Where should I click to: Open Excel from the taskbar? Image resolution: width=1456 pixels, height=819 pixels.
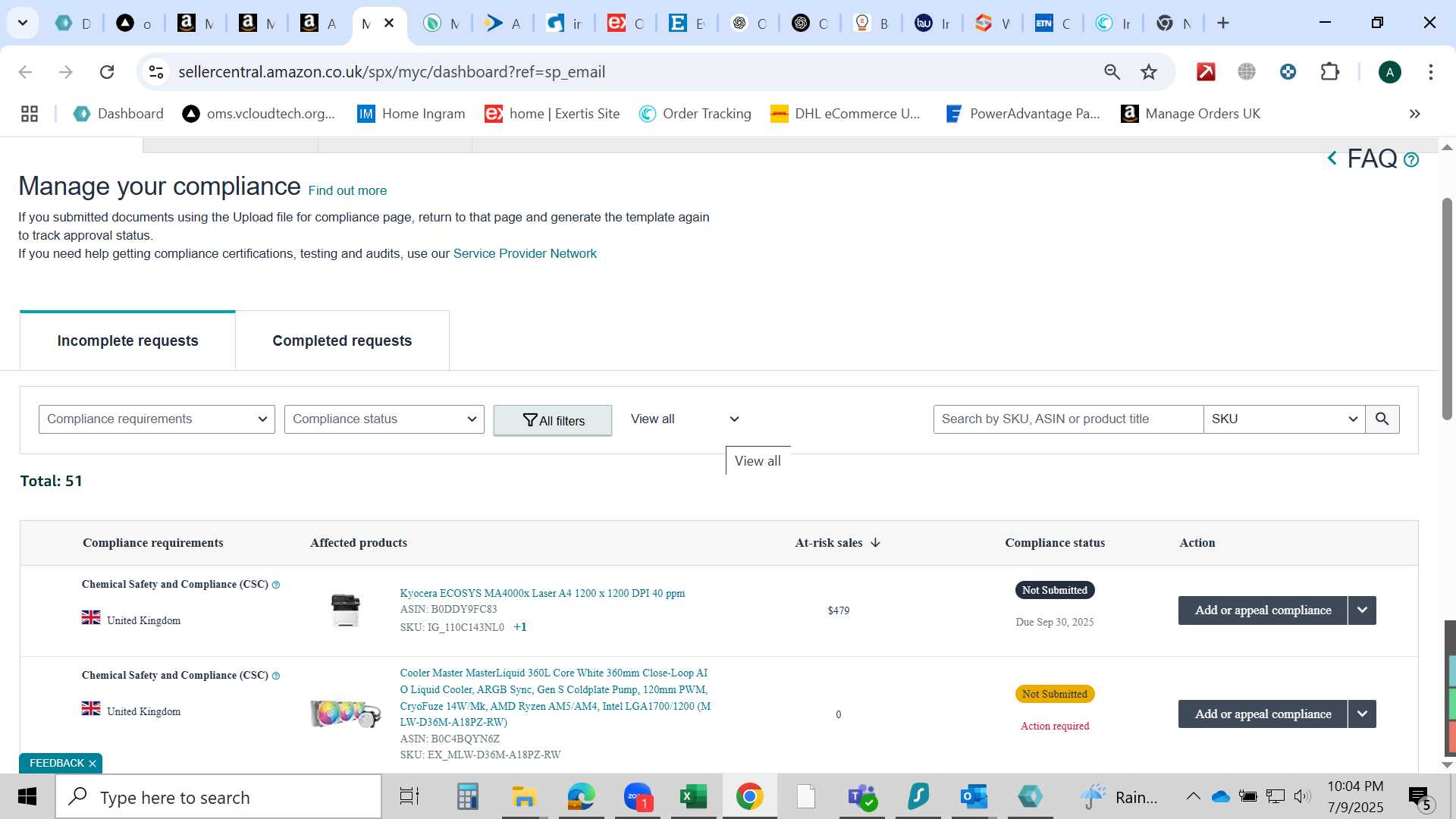pos(693,797)
